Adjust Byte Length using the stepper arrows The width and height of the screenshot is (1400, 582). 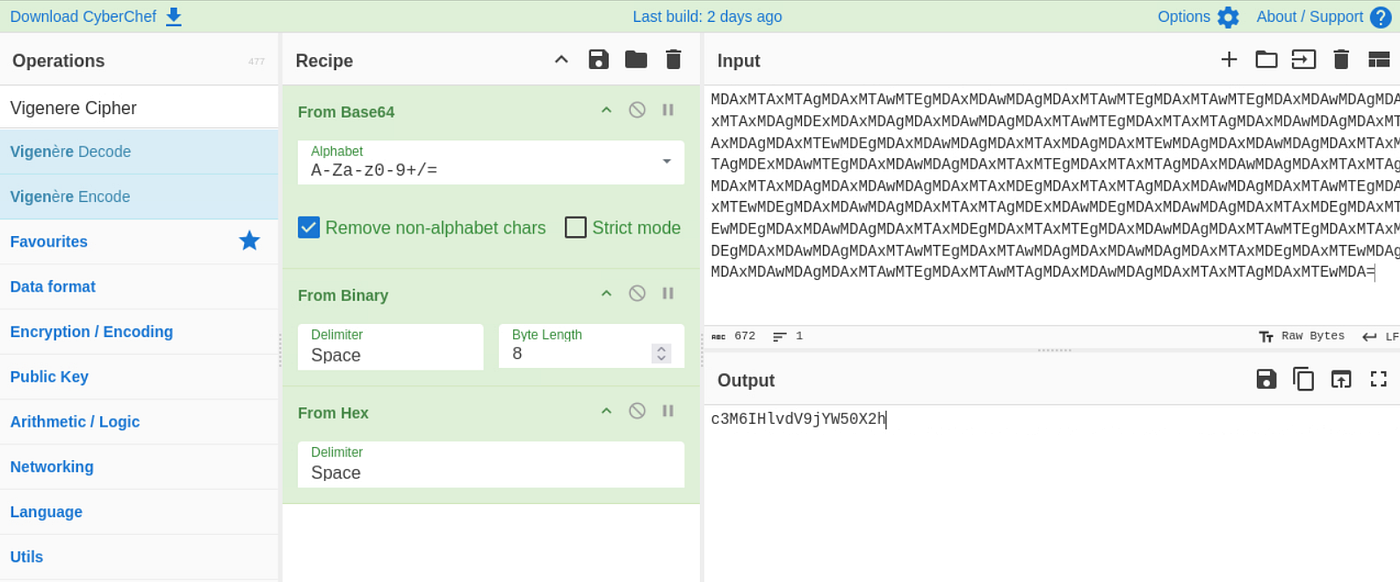coord(661,354)
